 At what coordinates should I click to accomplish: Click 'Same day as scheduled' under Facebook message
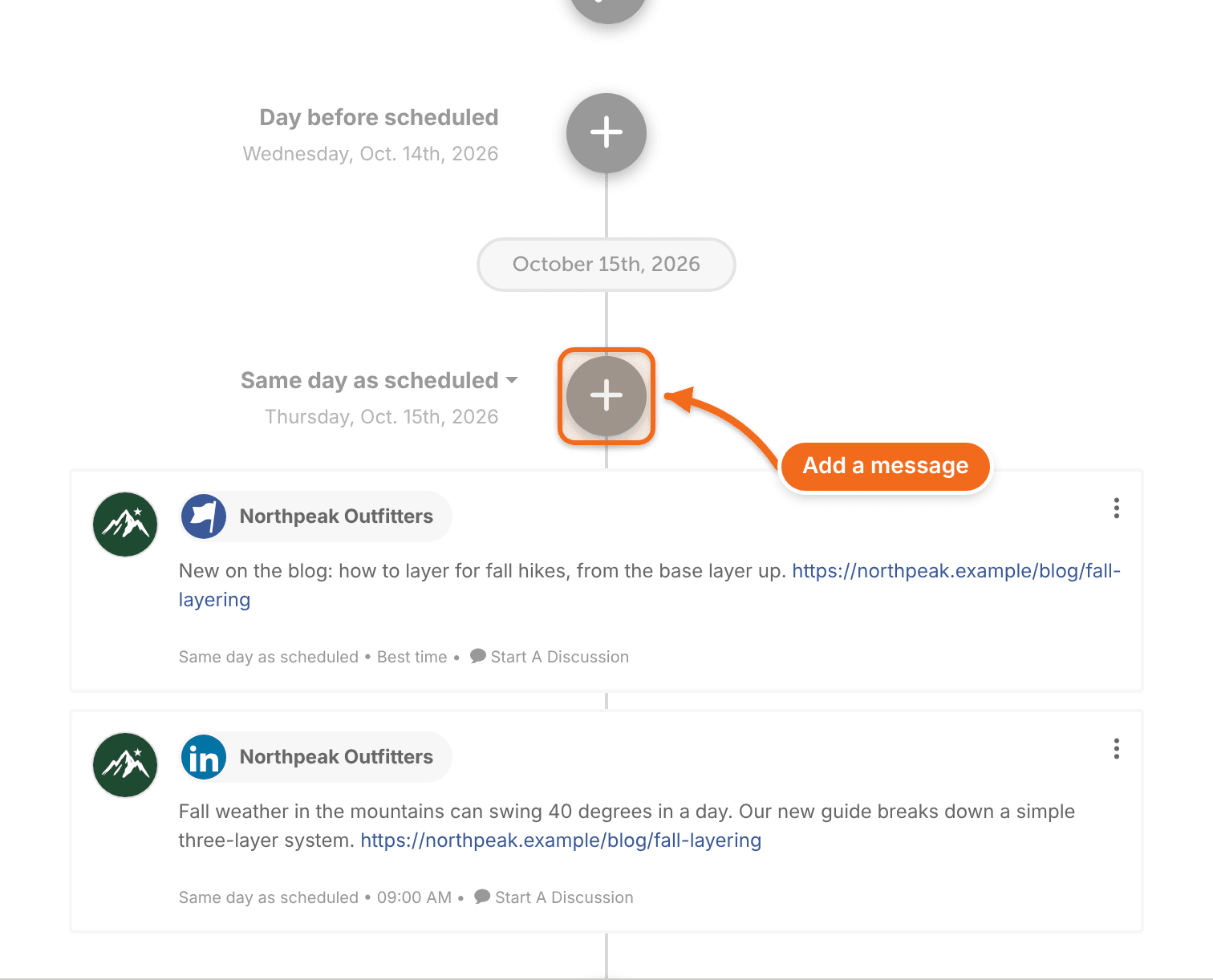point(269,657)
